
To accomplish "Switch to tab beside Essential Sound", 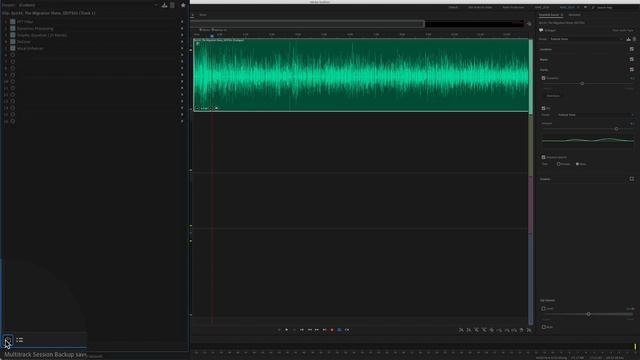I will [x=574, y=15].
